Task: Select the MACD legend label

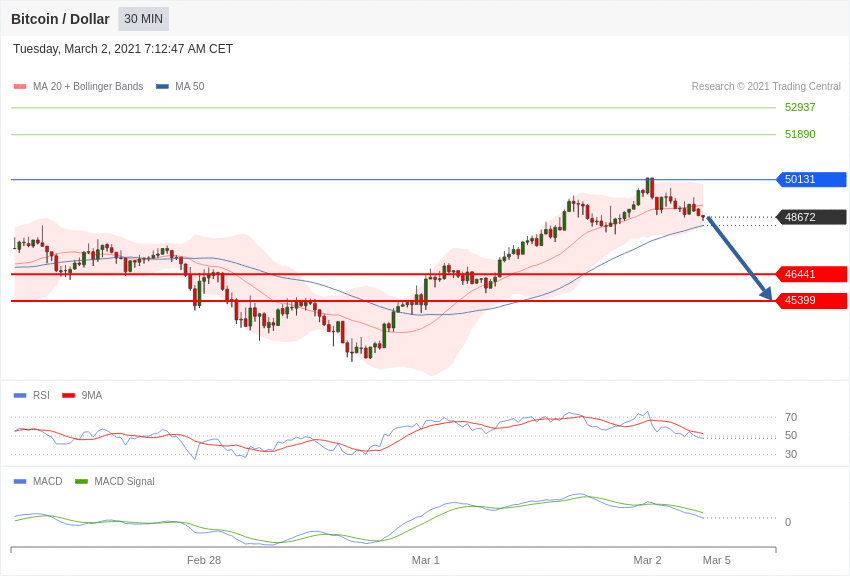Action: [x=47, y=481]
